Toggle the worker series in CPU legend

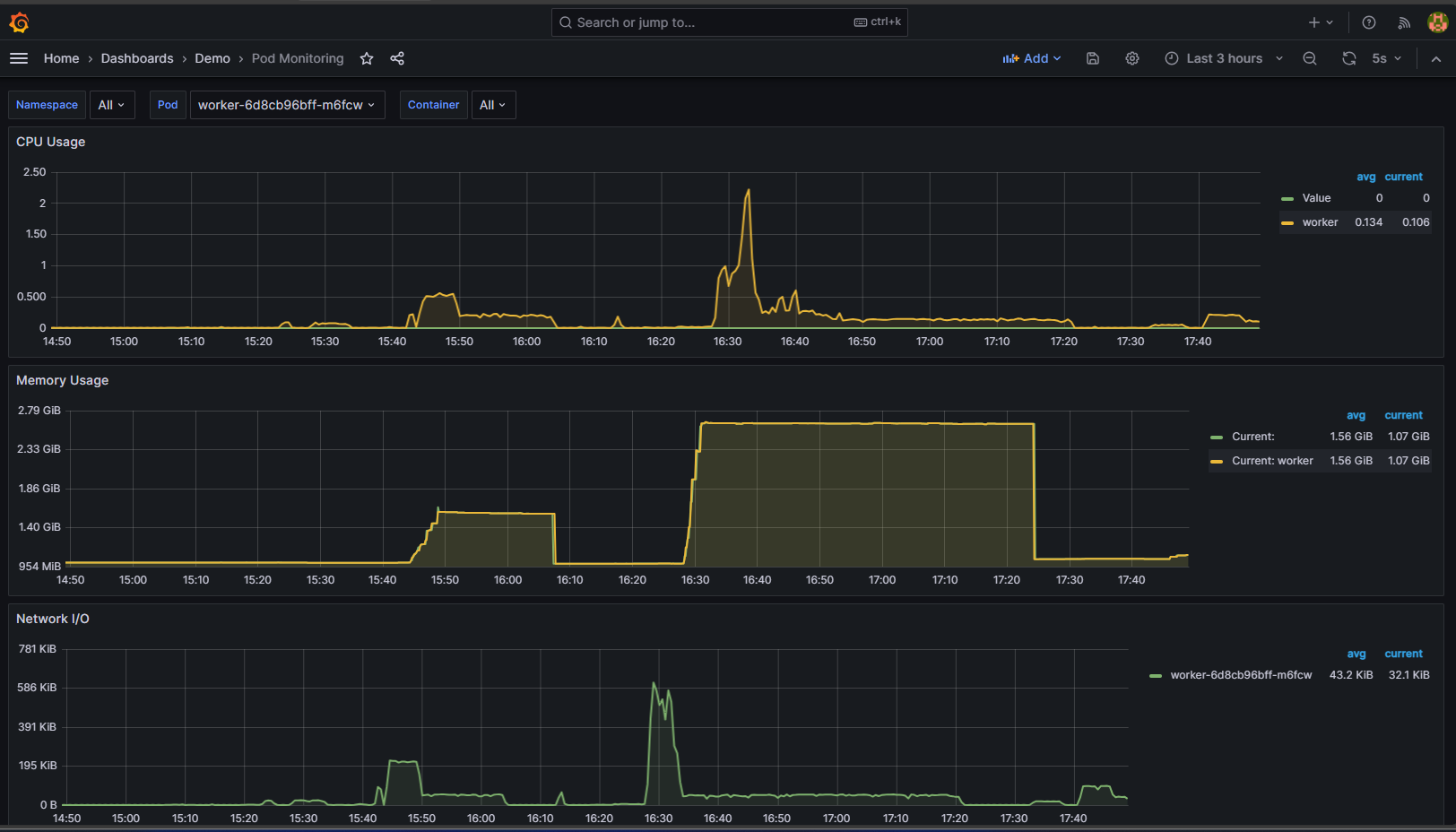(x=1320, y=222)
